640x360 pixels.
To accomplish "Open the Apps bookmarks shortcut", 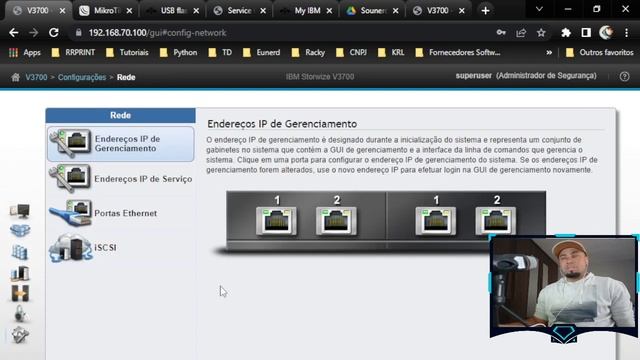I will tap(25, 53).
